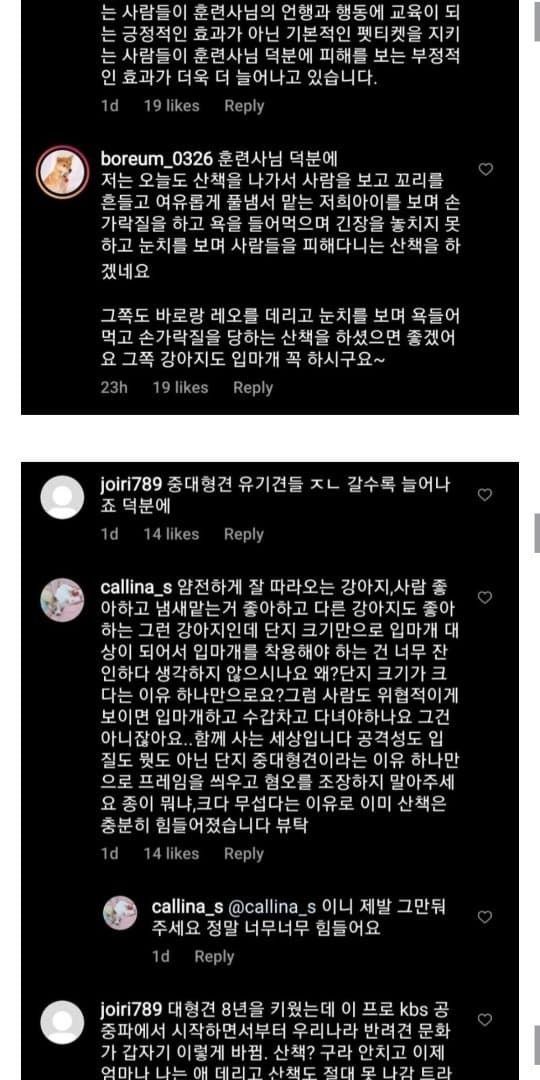The height and width of the screenshot is (1080, 540).
Task: Reply to boreum_0326's comment
Action: 253,388
